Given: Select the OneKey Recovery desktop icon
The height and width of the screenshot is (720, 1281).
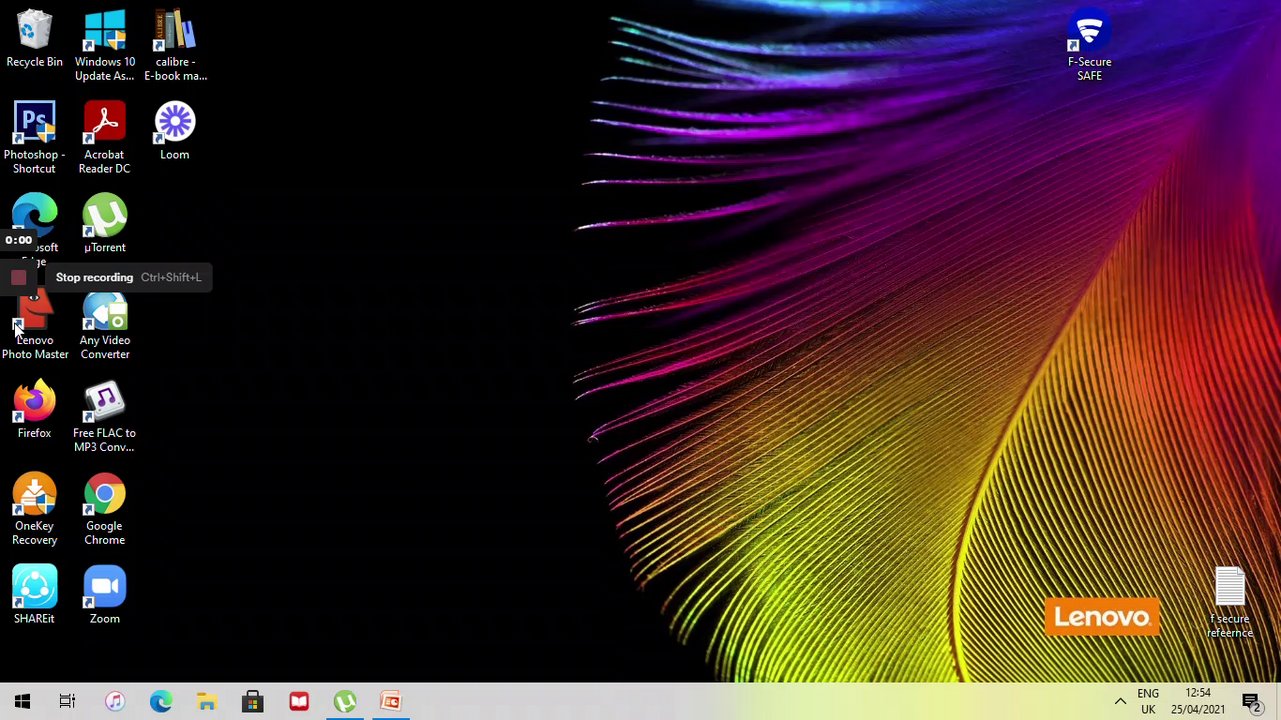Looking at the screenshot, I should [34, 510].
